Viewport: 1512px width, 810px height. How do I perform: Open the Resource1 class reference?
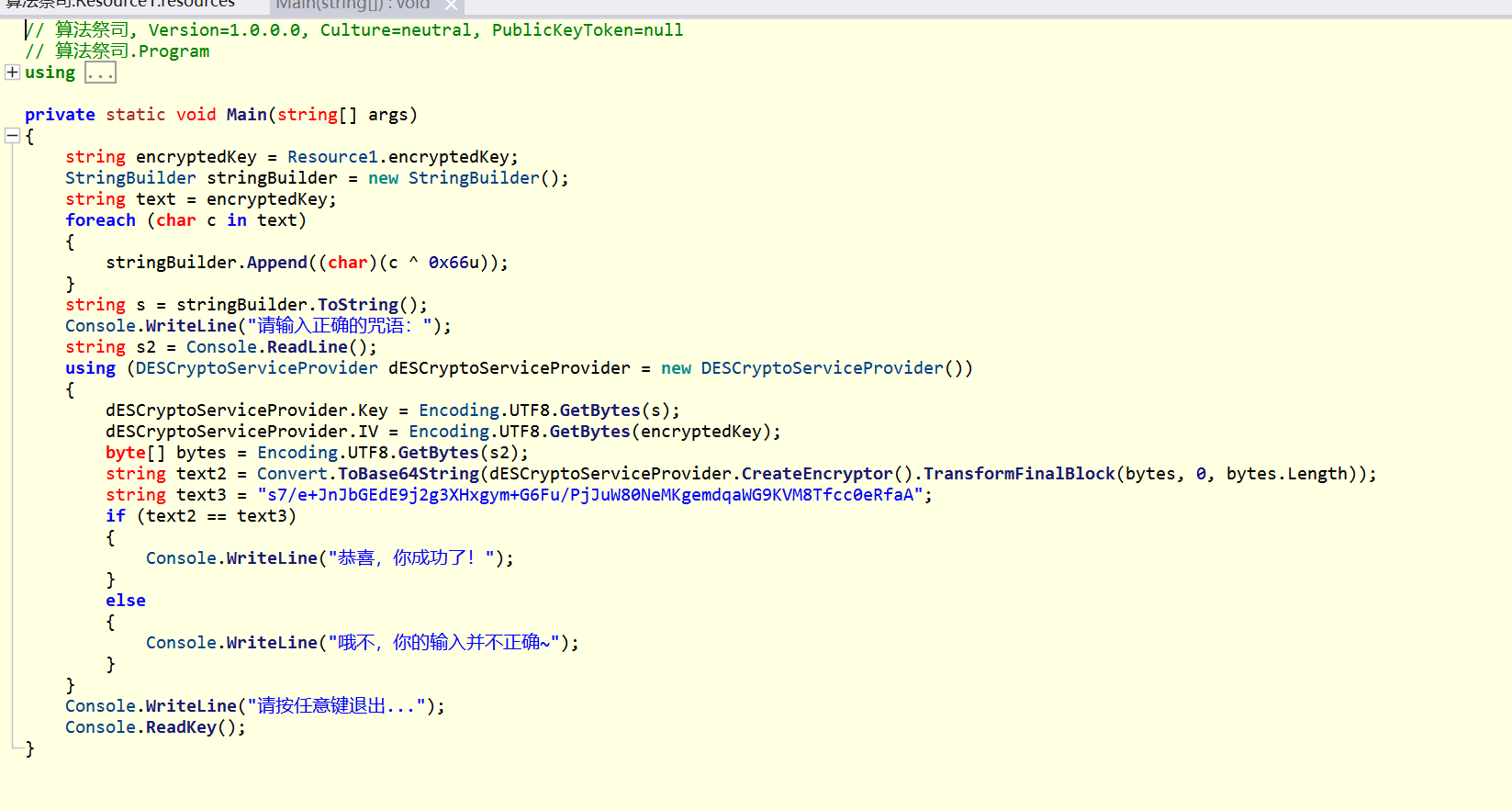tap(332, 157)
